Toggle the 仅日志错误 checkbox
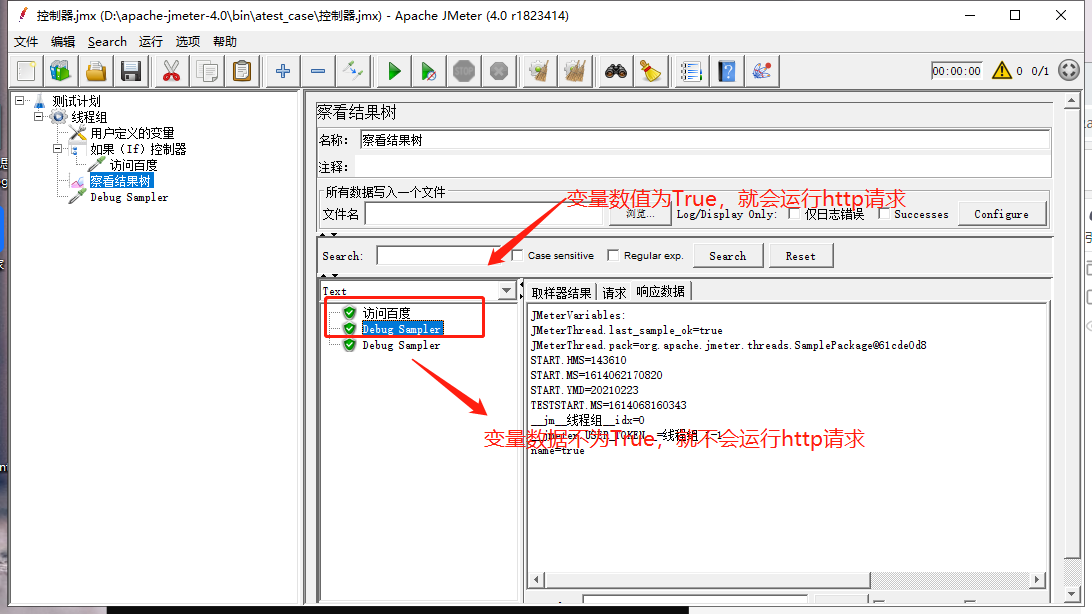Viewport: 1092px width, 614px height. (x=794, y=214)
